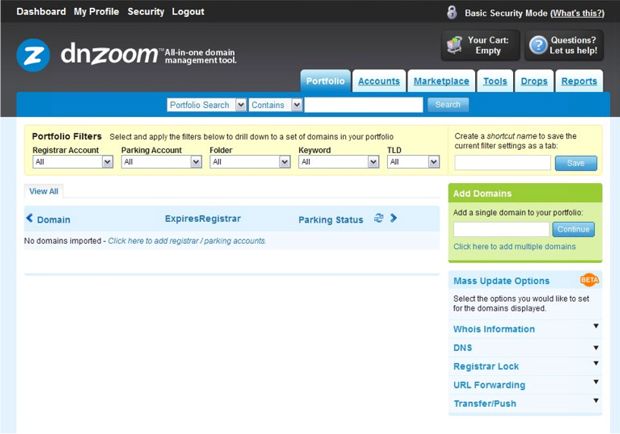
Task: Open the Portfolio Search dropdown
Action: click(x=206, y=105)
